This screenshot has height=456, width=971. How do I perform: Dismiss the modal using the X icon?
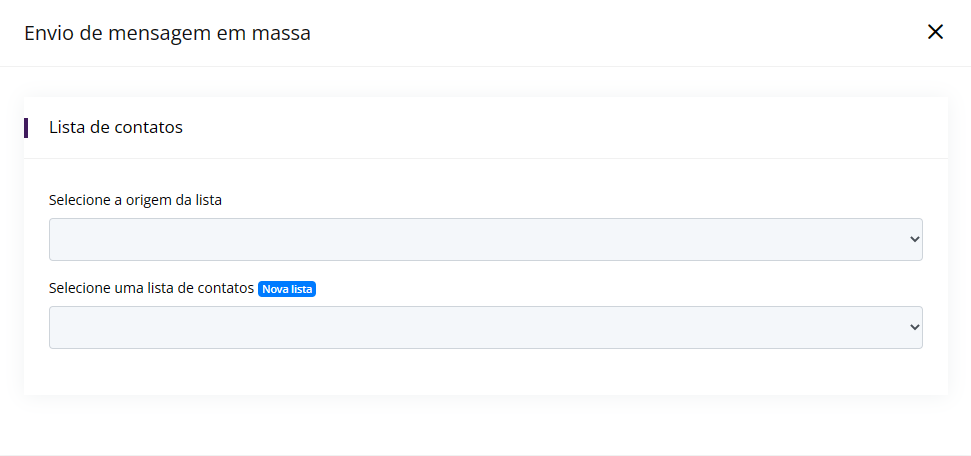click(934, 32)
